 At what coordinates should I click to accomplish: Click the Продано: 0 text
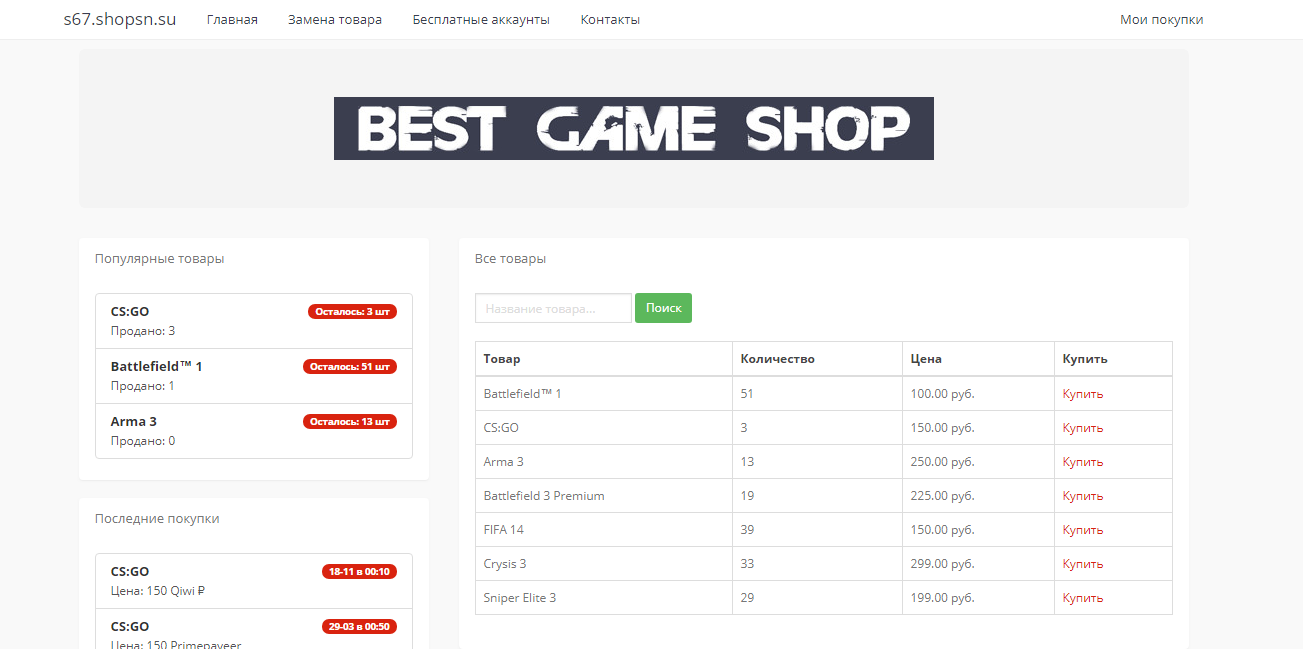coord(143,441)
